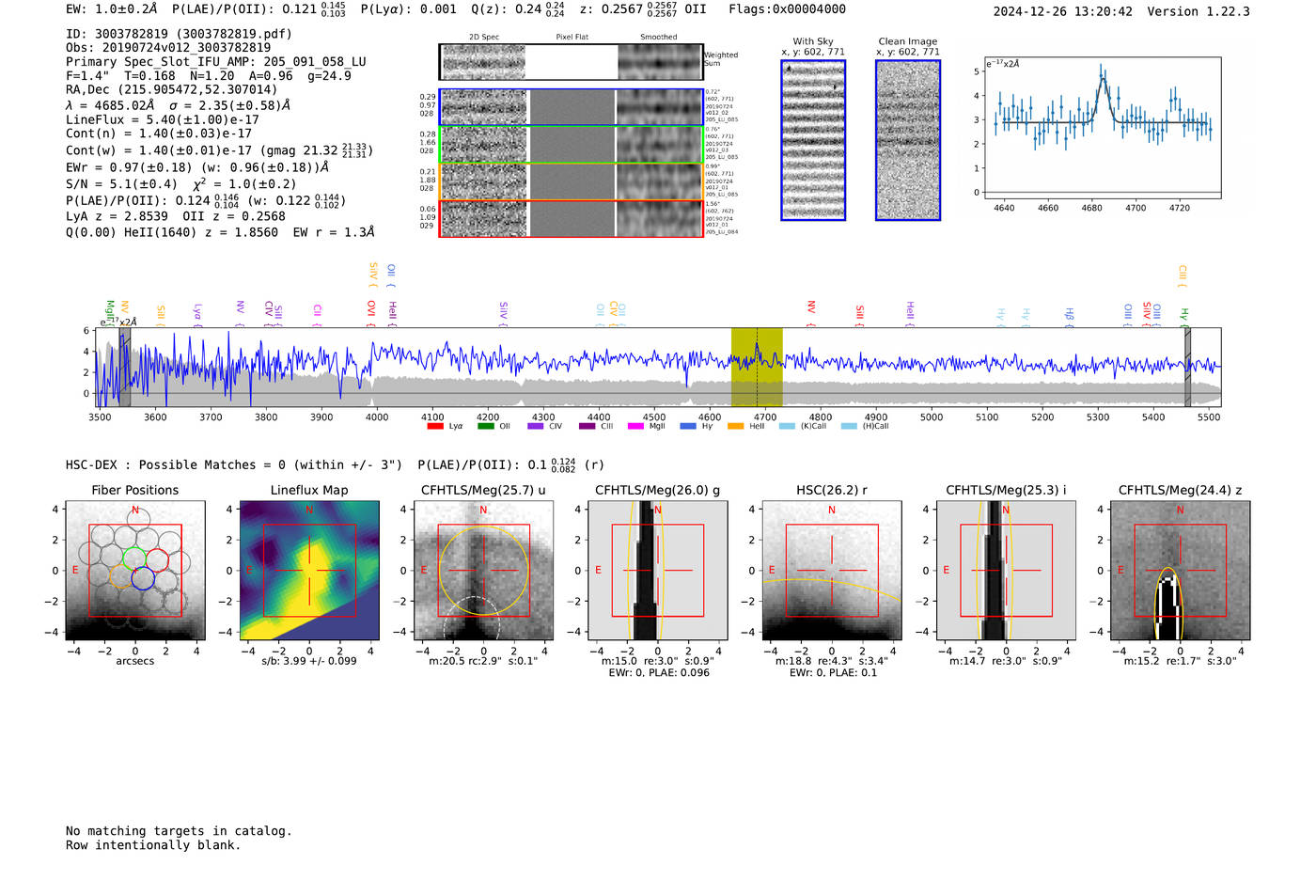The width and height of the screenshot is (1316, 896).
Task: Select the red-bordered fiber cutout row
Action: point(571,218)
